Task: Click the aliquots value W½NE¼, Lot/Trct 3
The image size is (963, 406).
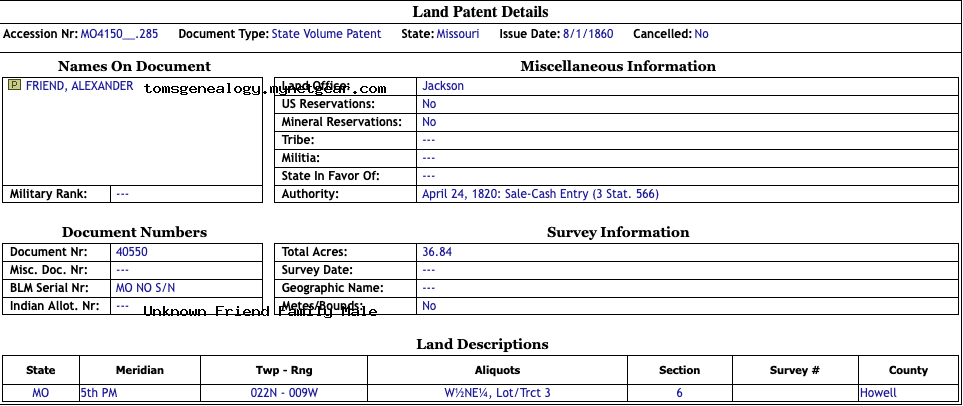Action: tap(497, 393)
